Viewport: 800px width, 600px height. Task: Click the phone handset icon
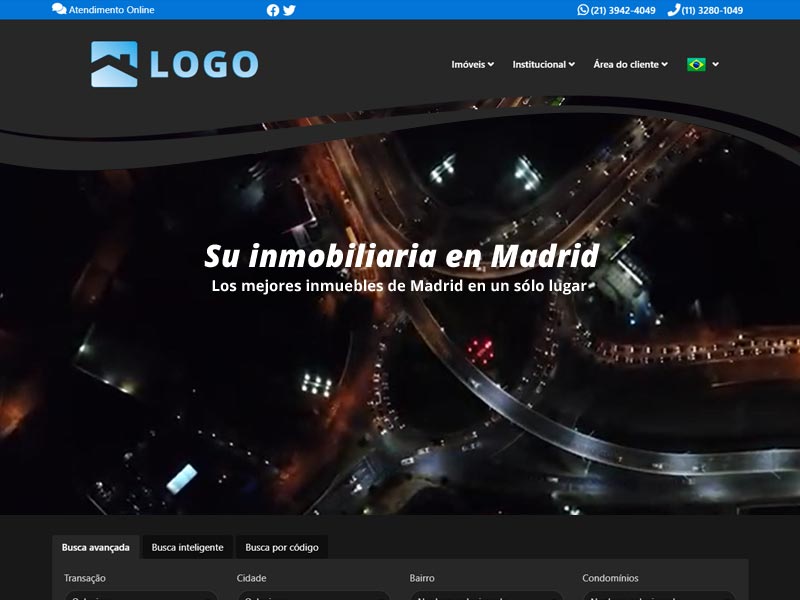click(673, 10)
